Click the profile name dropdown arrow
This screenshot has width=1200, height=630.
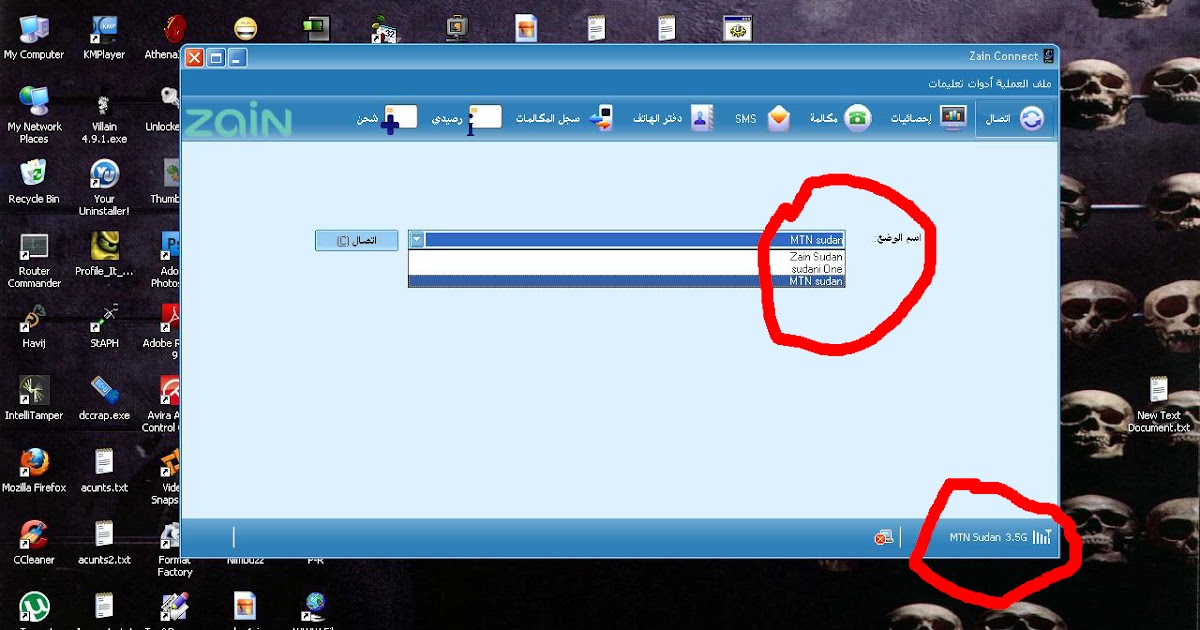point(417,240)
